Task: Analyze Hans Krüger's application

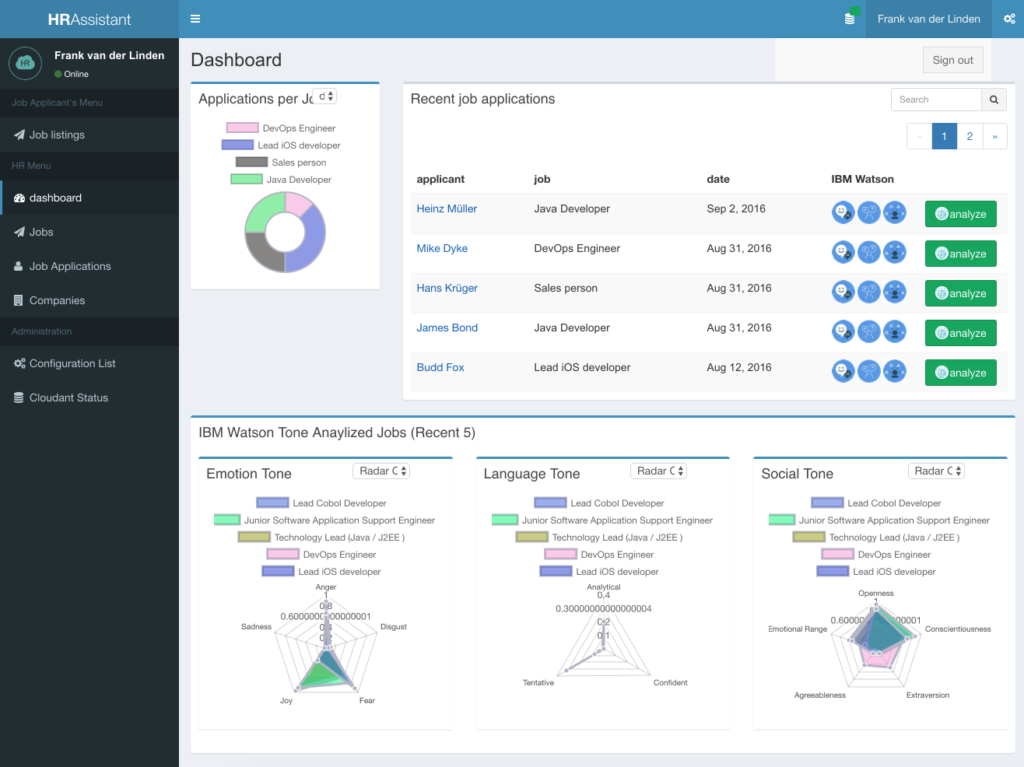Action: pos(960,293)
